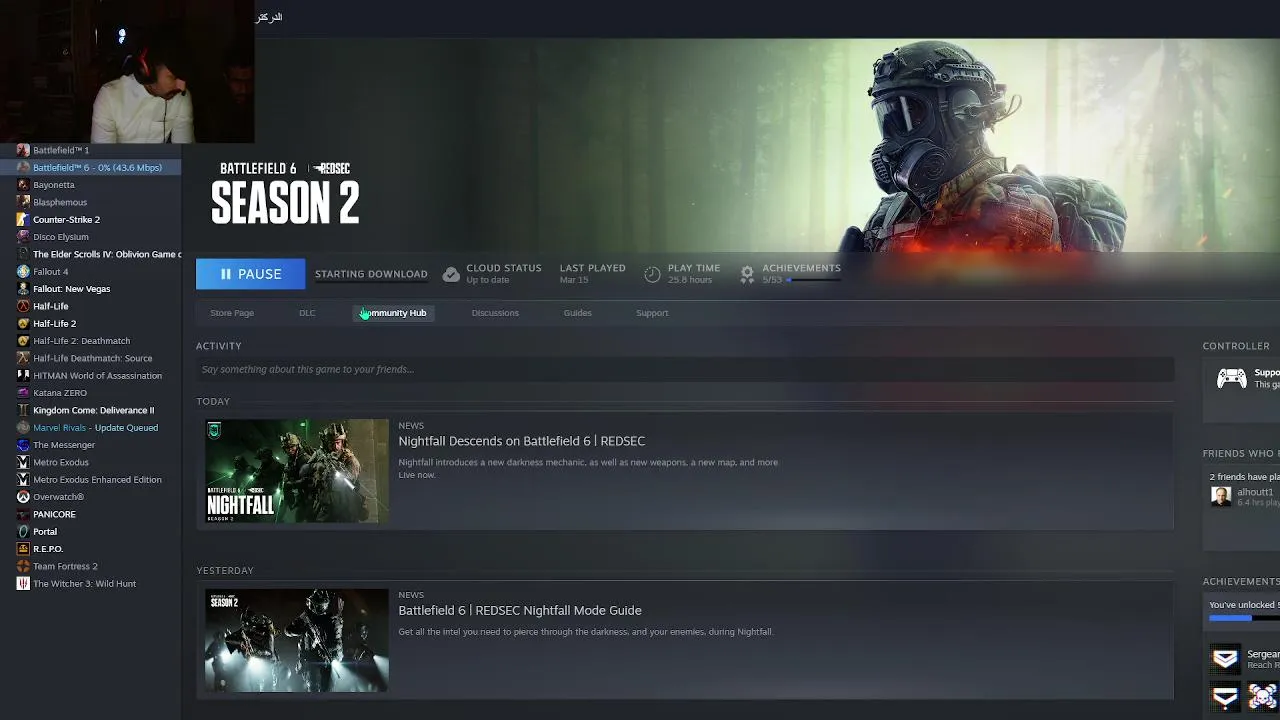The image size is (1280, 720).
Task: Click the Bayonetta game icon in library
Action: (x=23, y=185)
